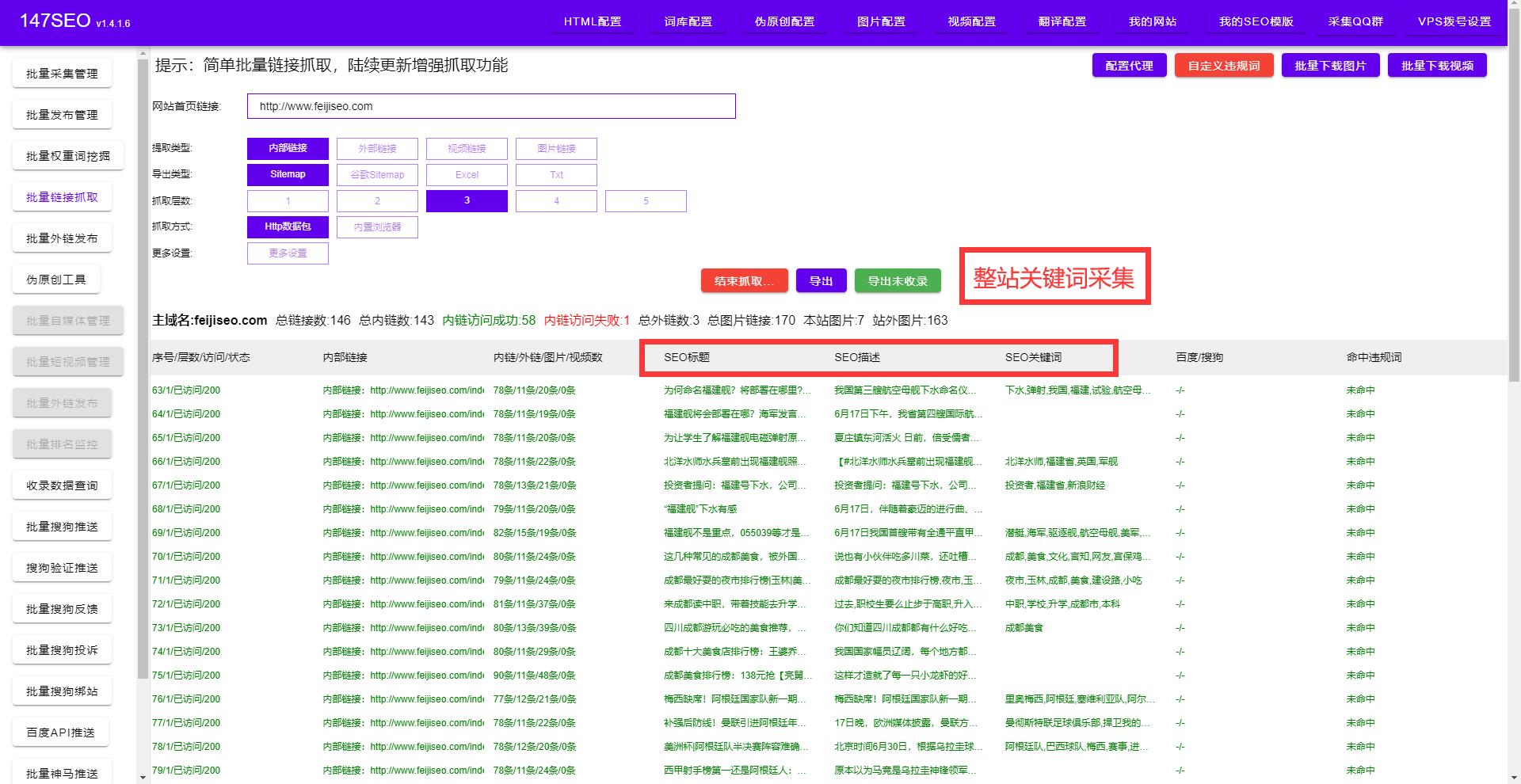Click inside the 网站首页链接 input field

pyautogui.click(x=490, y=106)
